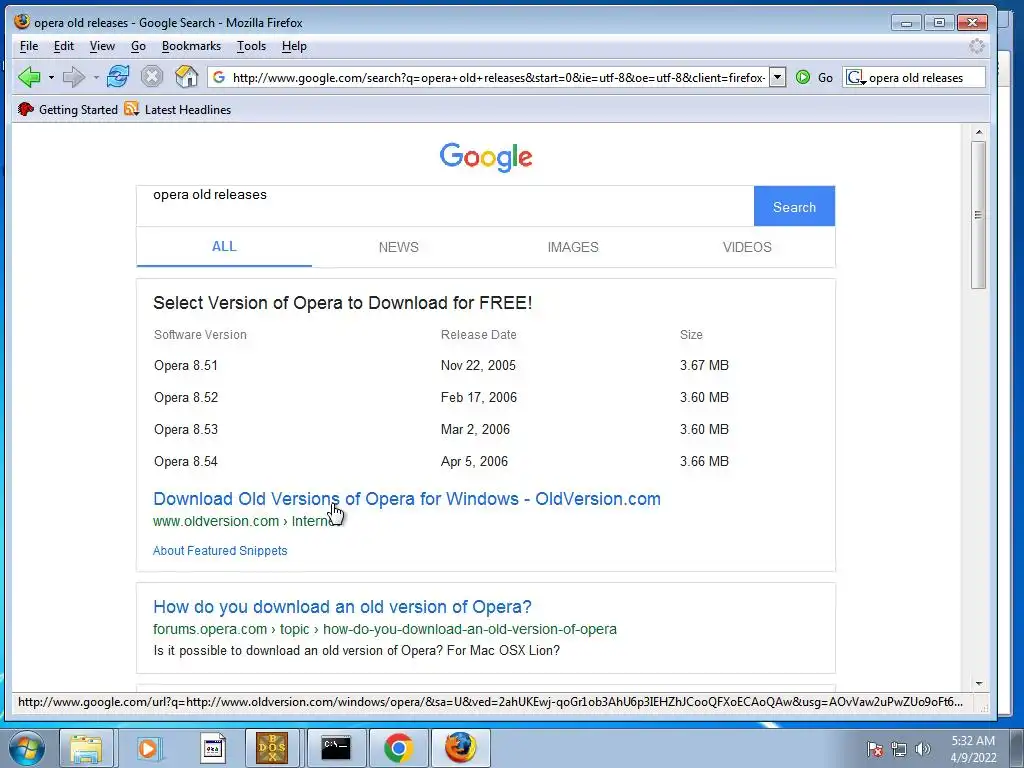Click the 'Opera 8.52' table cell
The height and width of the screenshot is (768, 1024).
point(186,397)
